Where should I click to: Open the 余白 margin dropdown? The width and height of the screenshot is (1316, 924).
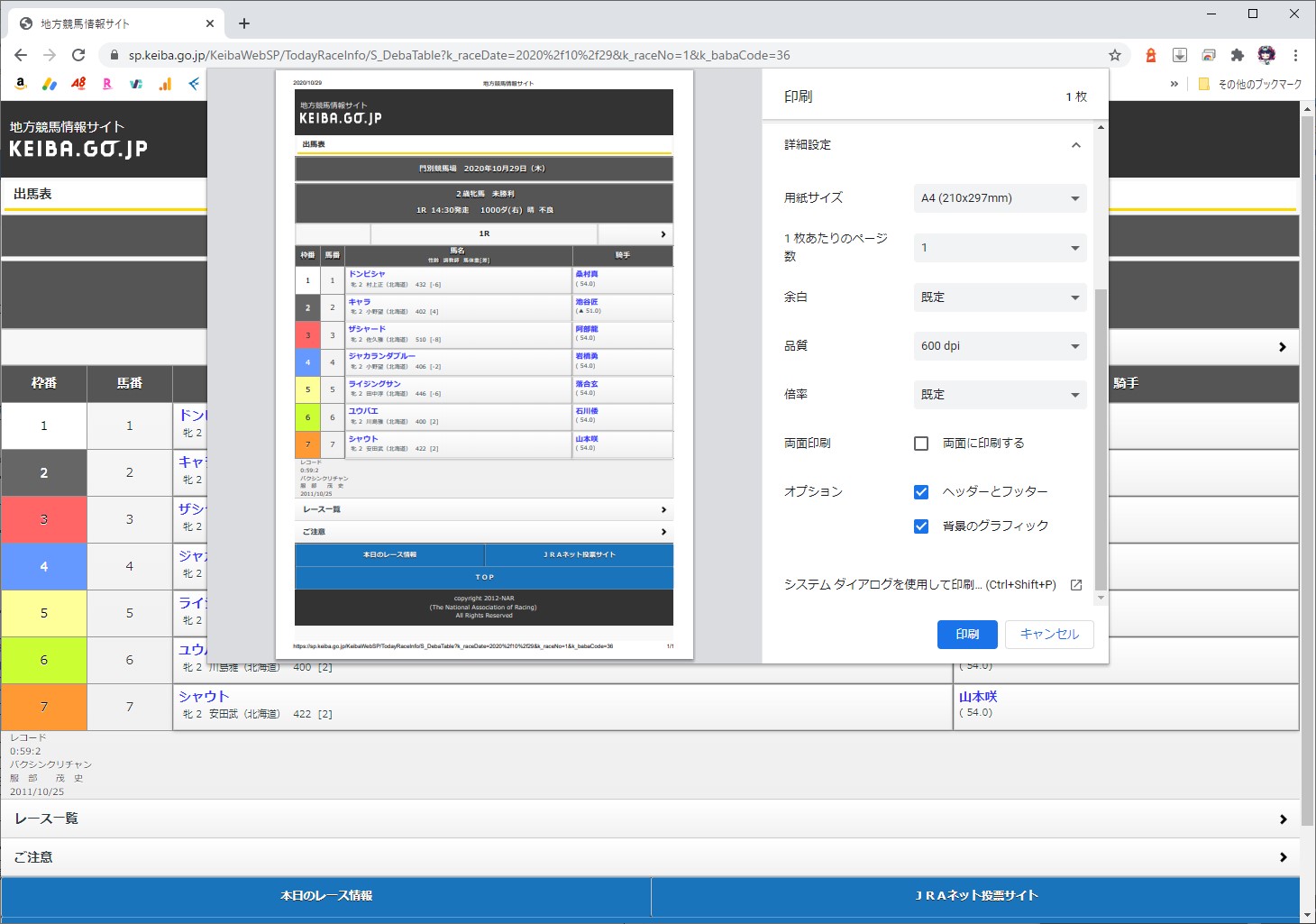coord(1001,297)
